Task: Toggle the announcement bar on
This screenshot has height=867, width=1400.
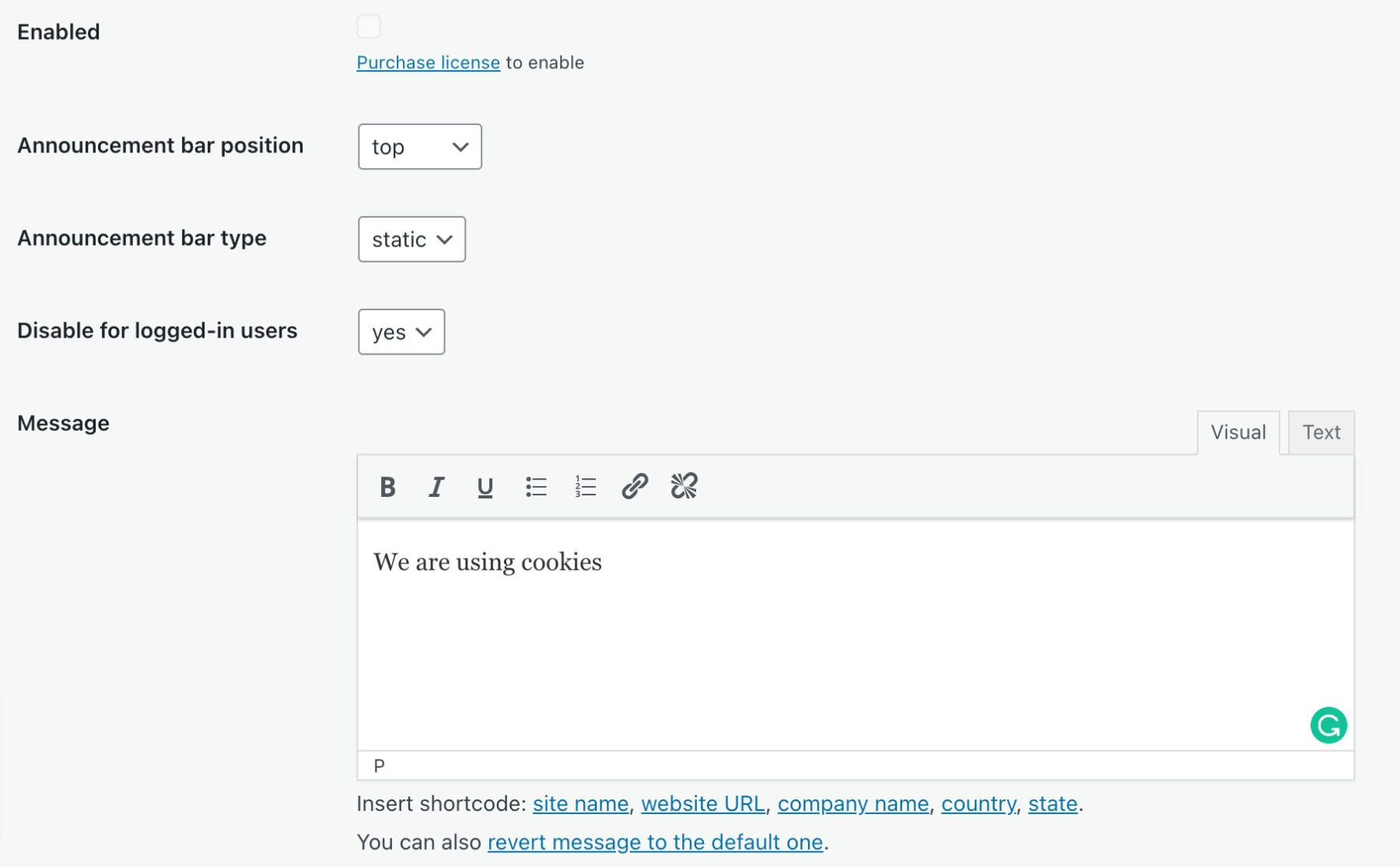Action: coord(369,26)
